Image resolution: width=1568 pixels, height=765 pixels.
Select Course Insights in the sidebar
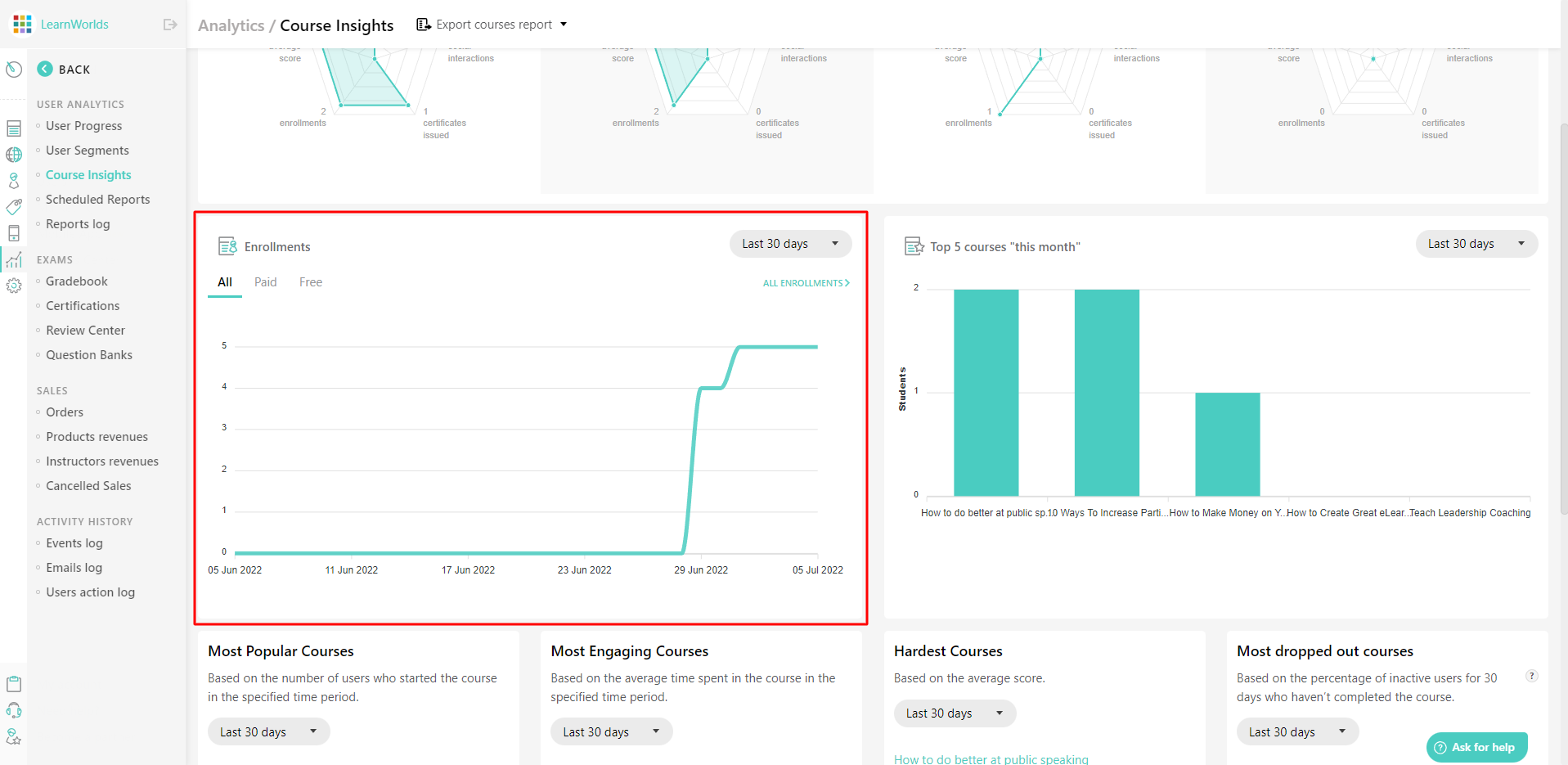click(x=88, y=174)
